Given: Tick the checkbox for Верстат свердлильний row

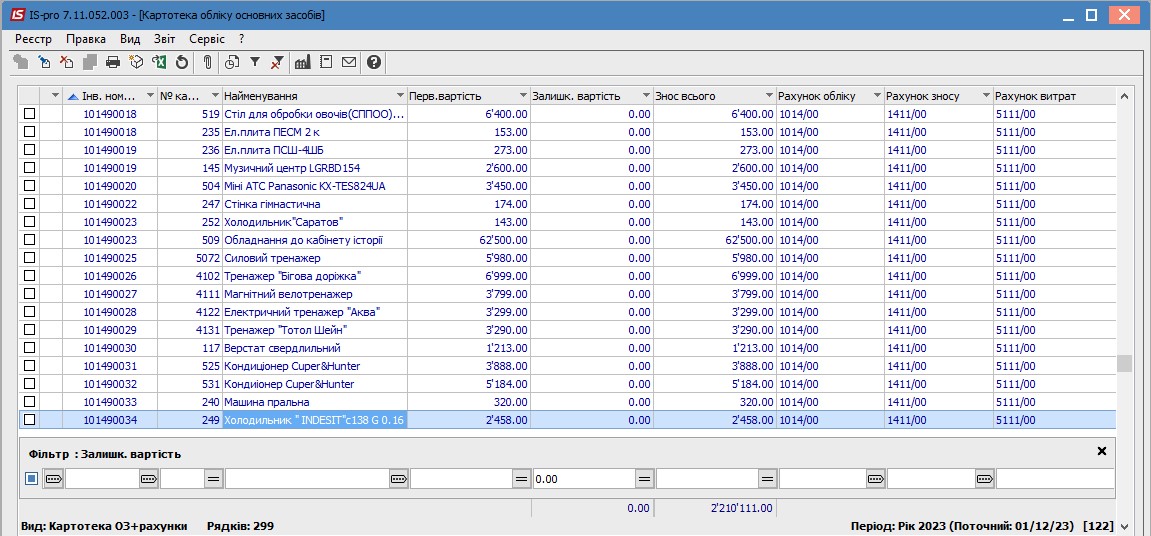Looking at the screenshot, I should [x=29, y=347].
